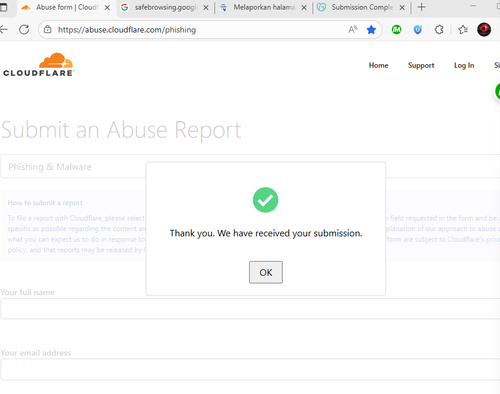Screen dimensions: 500x394
Task: Open the red profile avatar
Action: 484,30
